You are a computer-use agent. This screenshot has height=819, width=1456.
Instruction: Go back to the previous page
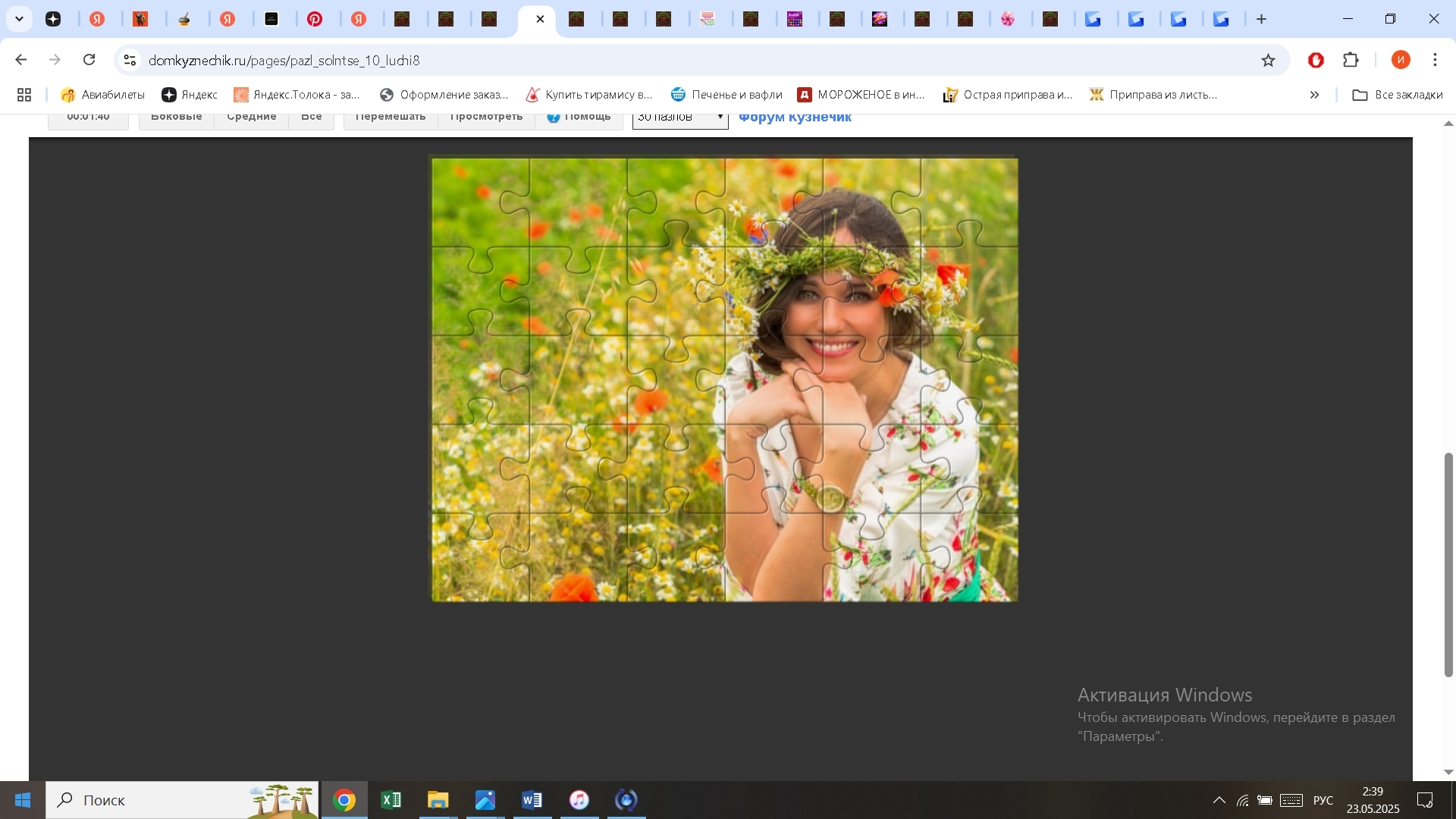tap(21, 60)
